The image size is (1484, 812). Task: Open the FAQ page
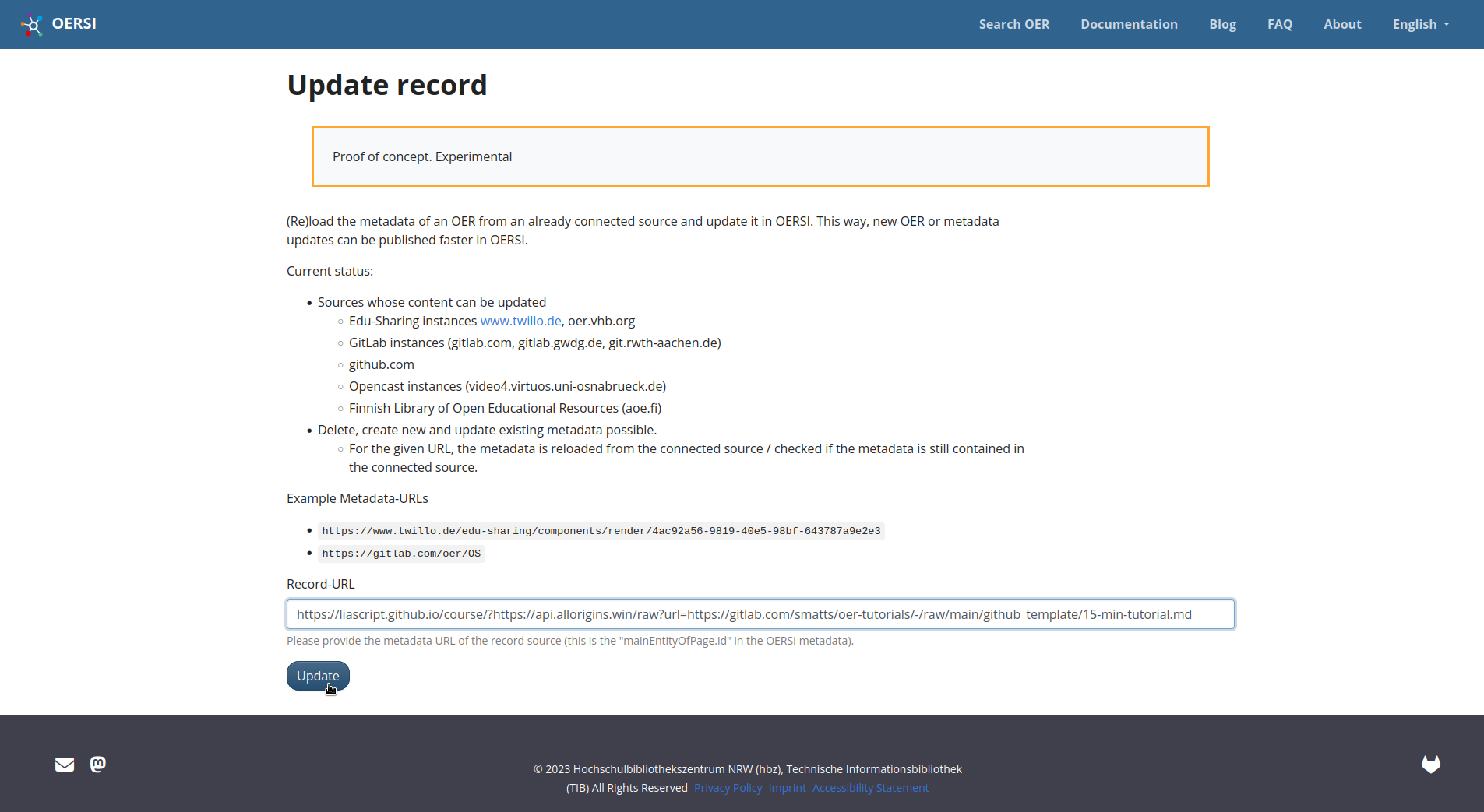(x=1281, y=24)
